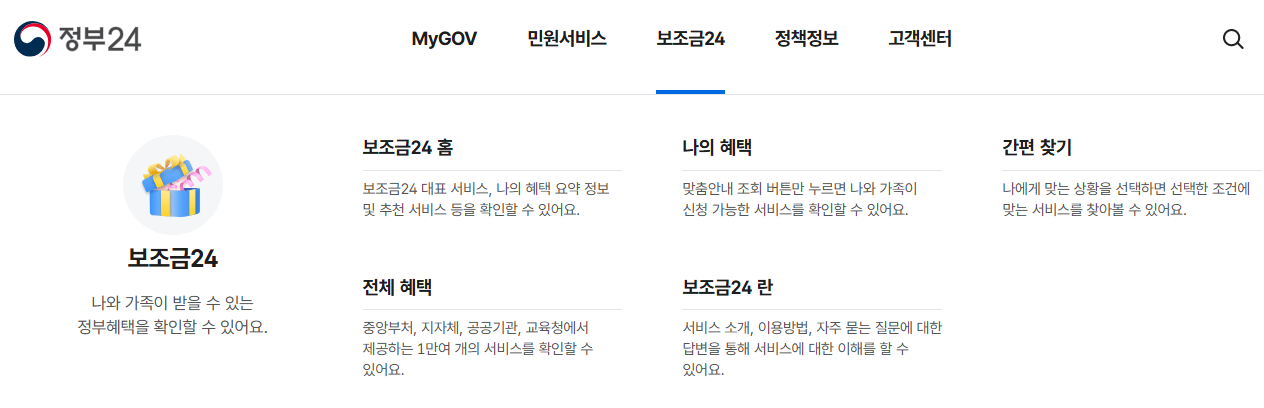Select the 보조금24 top menu item

(690, 39)
